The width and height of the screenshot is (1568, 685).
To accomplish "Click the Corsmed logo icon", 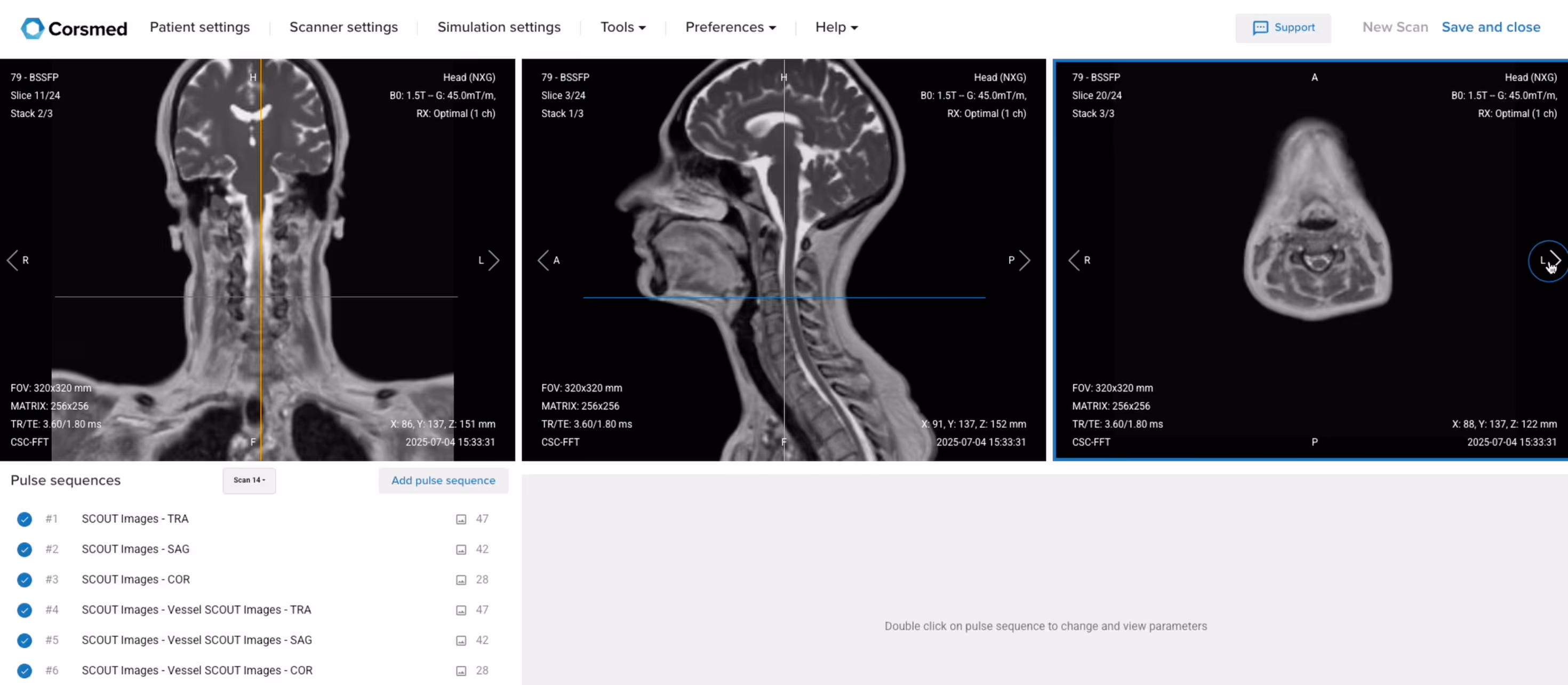I will (33, 27).
